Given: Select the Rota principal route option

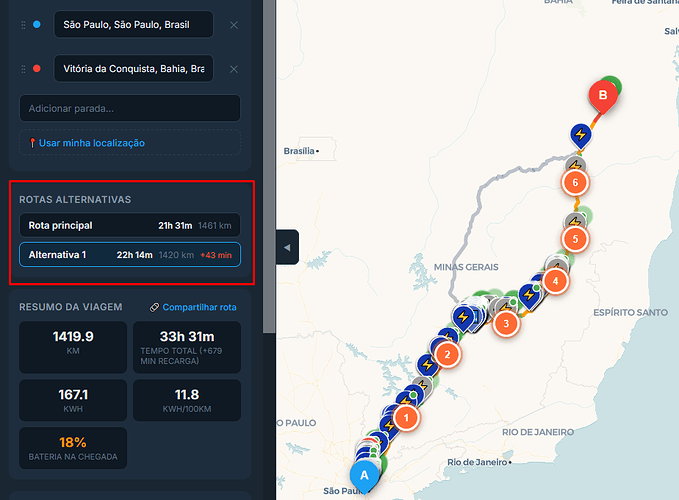Looking at the screenshot, I should (130, 225).
